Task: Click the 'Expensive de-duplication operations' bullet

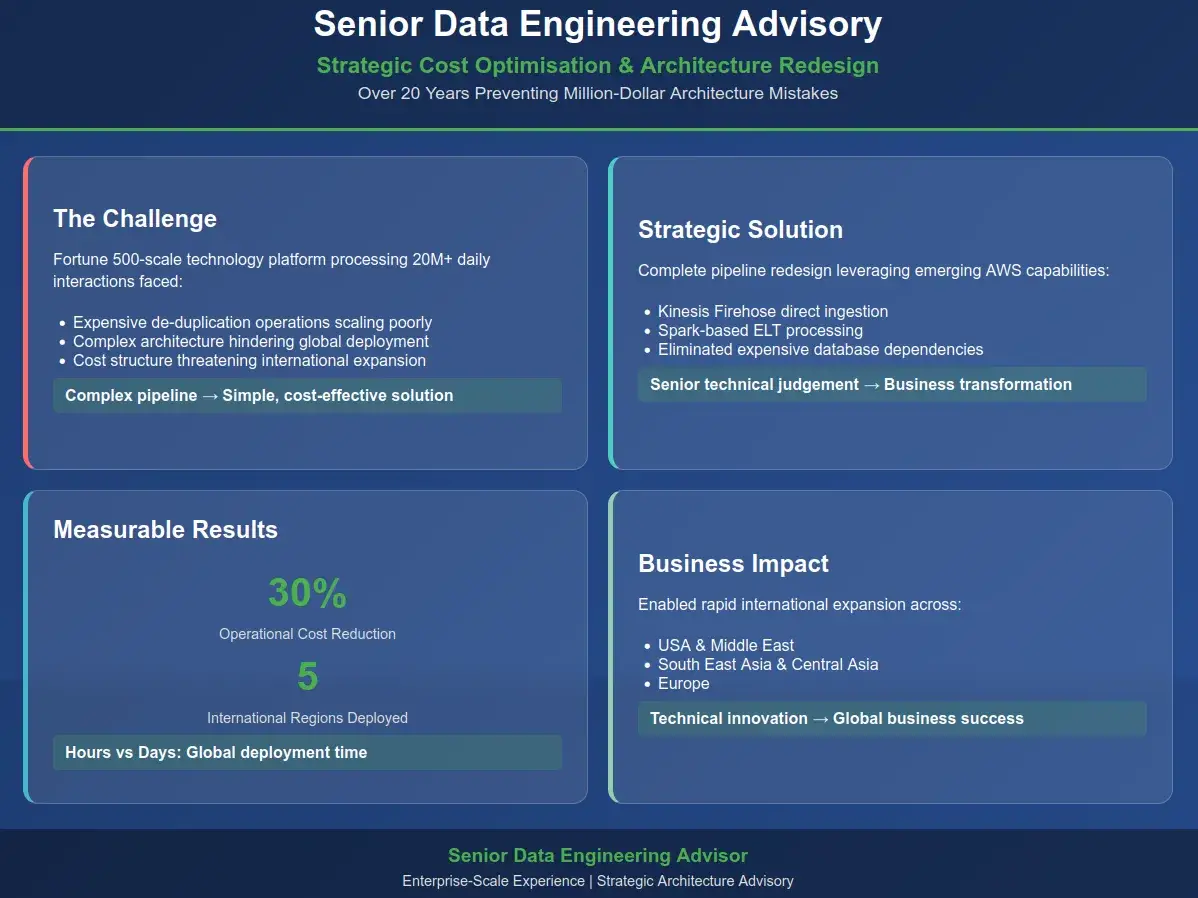Action: (252, 323)
